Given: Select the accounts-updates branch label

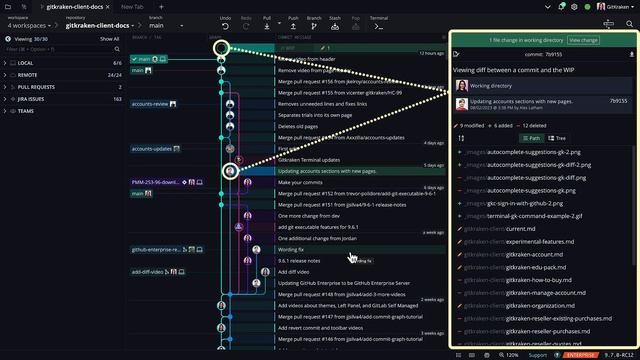Looking at the screenshot, I should point(155,149).
